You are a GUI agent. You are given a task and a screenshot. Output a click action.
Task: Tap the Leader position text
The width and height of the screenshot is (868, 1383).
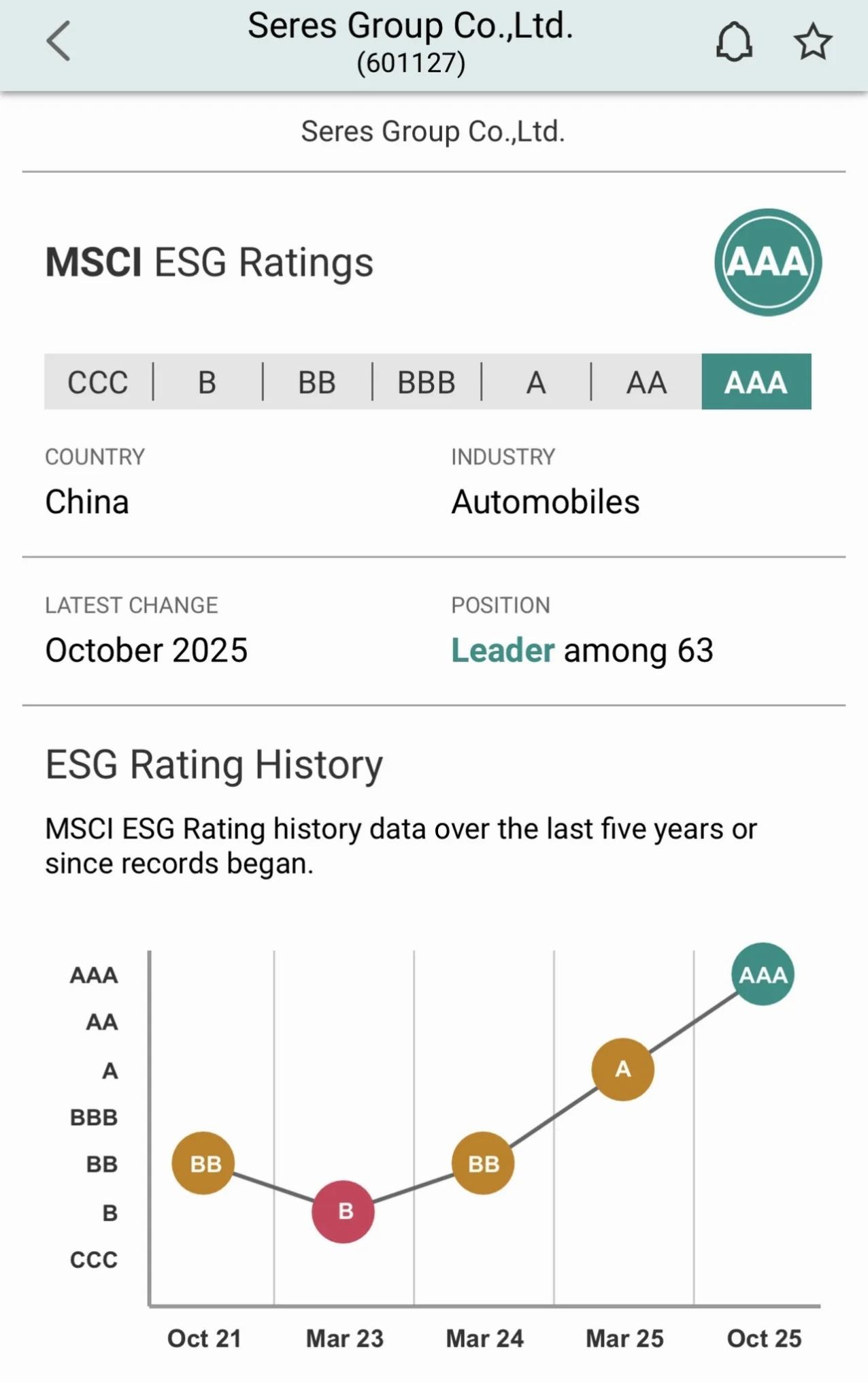click(x=503, y=650)
